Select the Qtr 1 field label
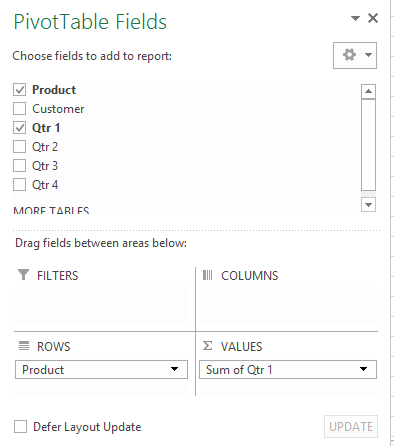 coord(46,128)
